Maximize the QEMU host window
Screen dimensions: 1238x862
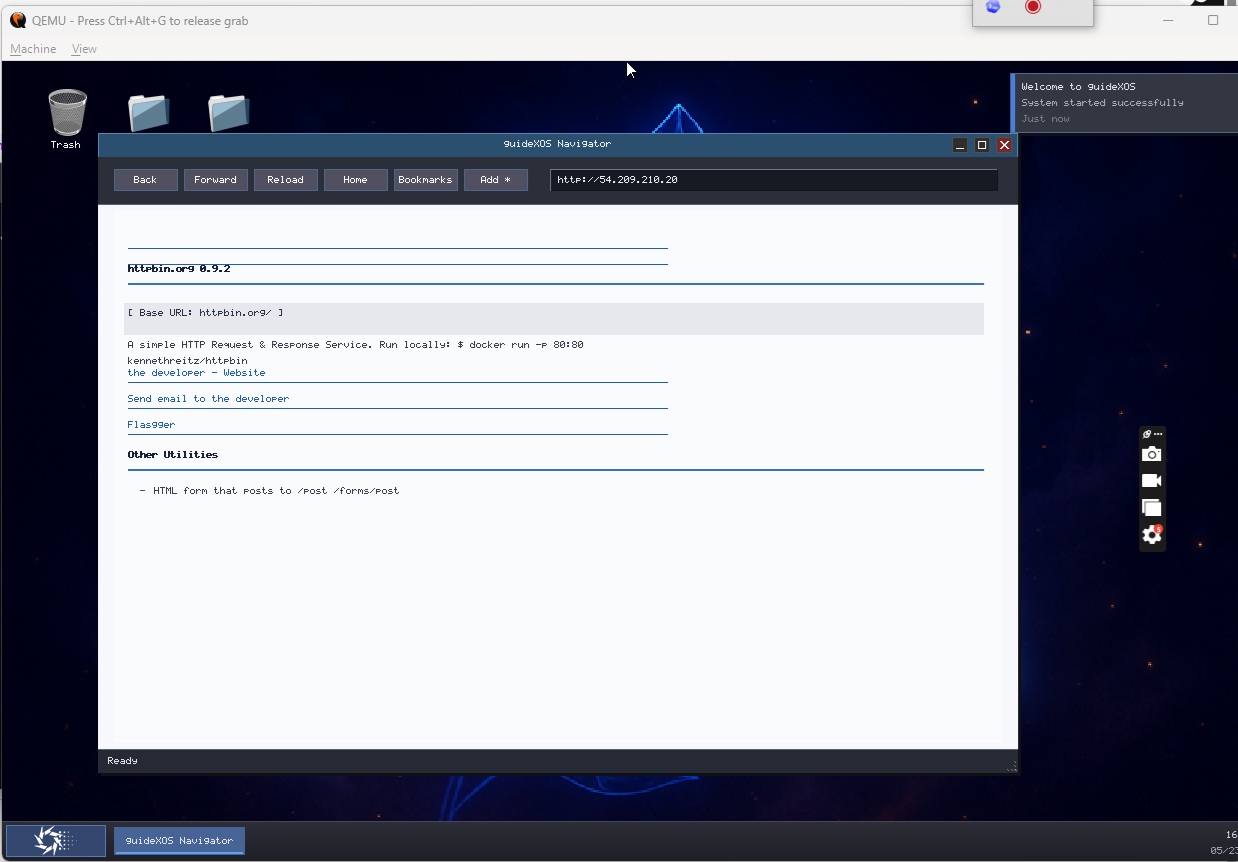[x=1213, y=20]
